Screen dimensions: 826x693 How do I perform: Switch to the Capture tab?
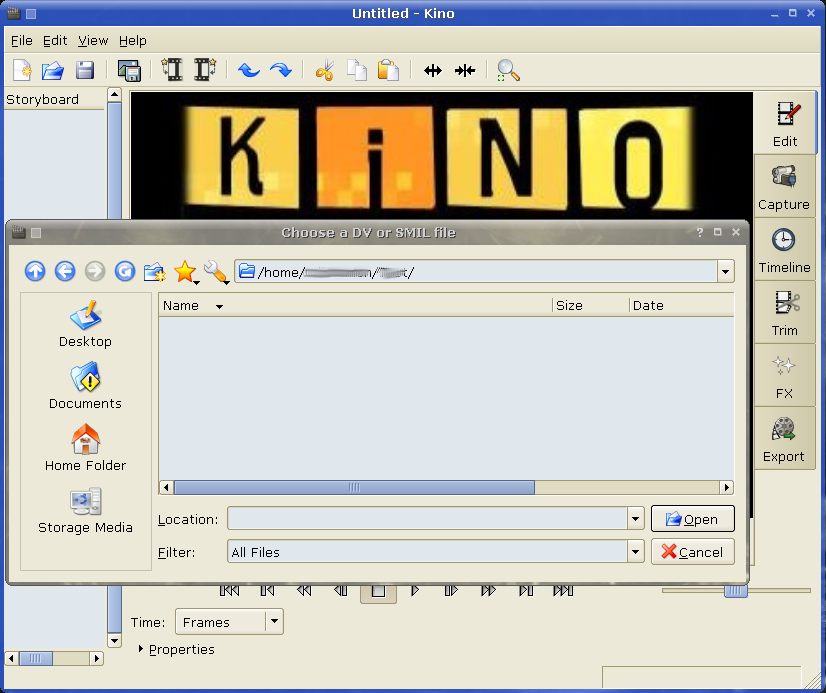pyautogui.click(x=784, y=187)
